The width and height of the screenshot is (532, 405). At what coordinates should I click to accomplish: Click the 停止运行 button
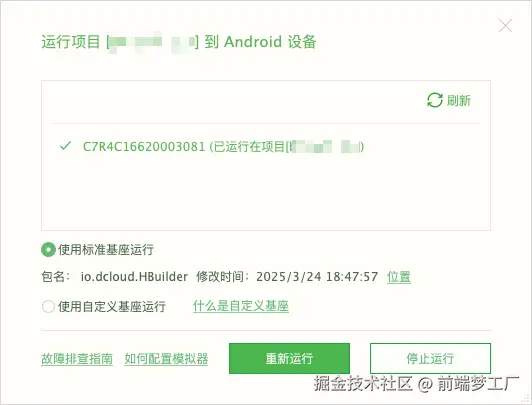pos(430,359)
